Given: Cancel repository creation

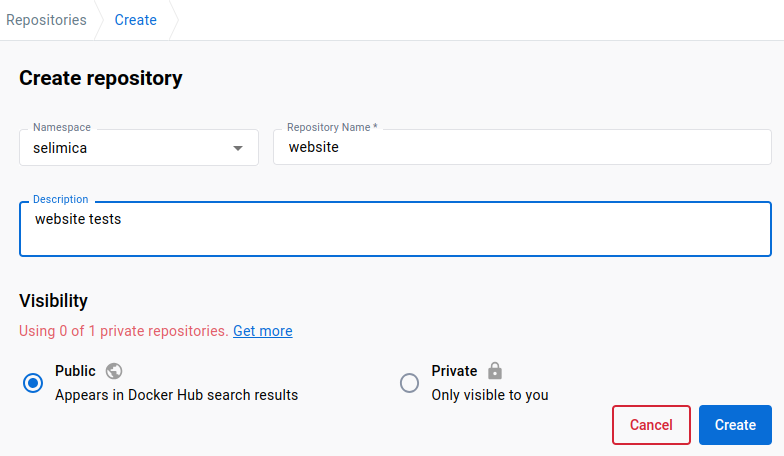Looking at the screenshot, I should pos(651,424).
